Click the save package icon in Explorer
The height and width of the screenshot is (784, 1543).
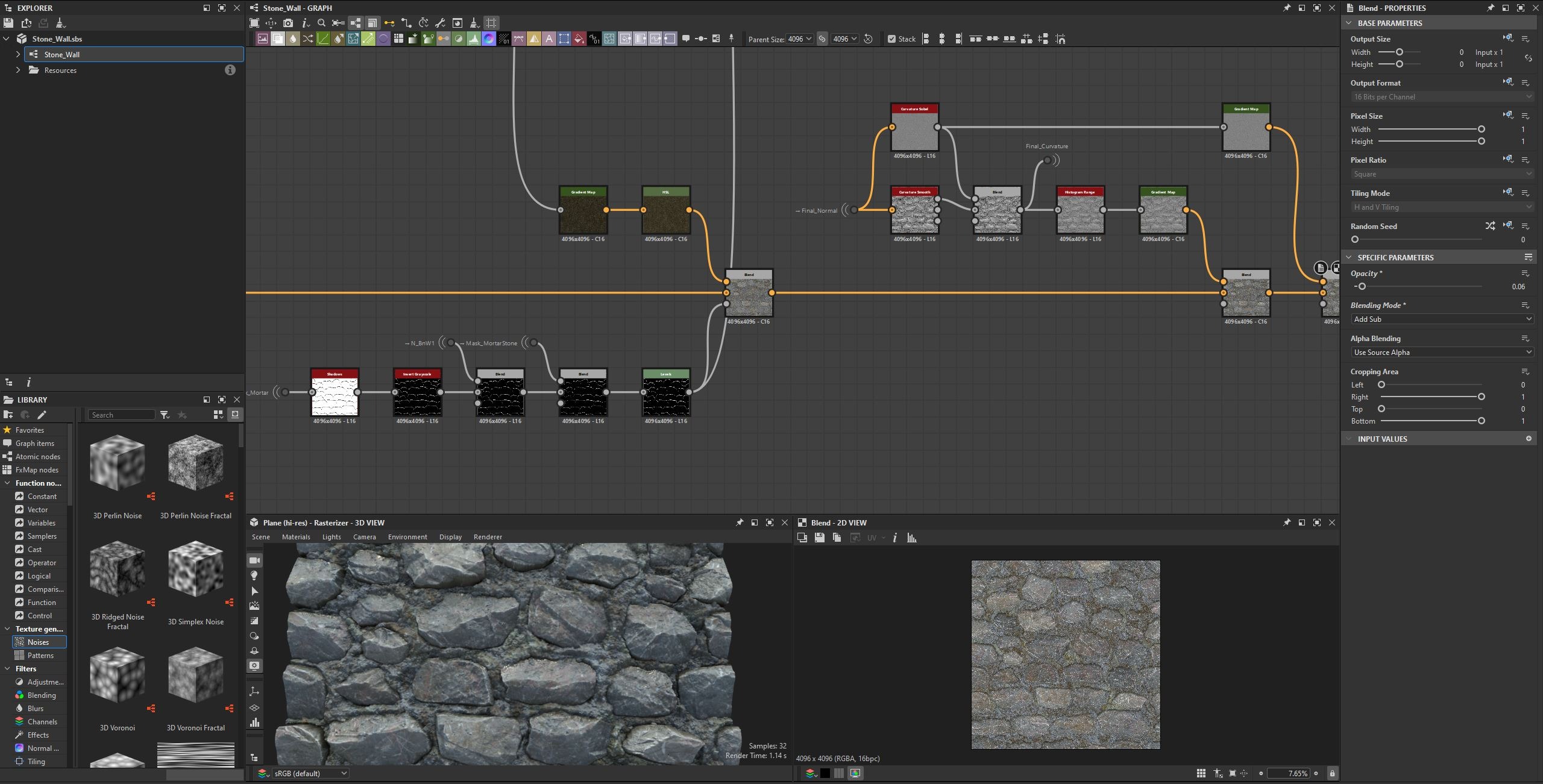pos(8,23)
